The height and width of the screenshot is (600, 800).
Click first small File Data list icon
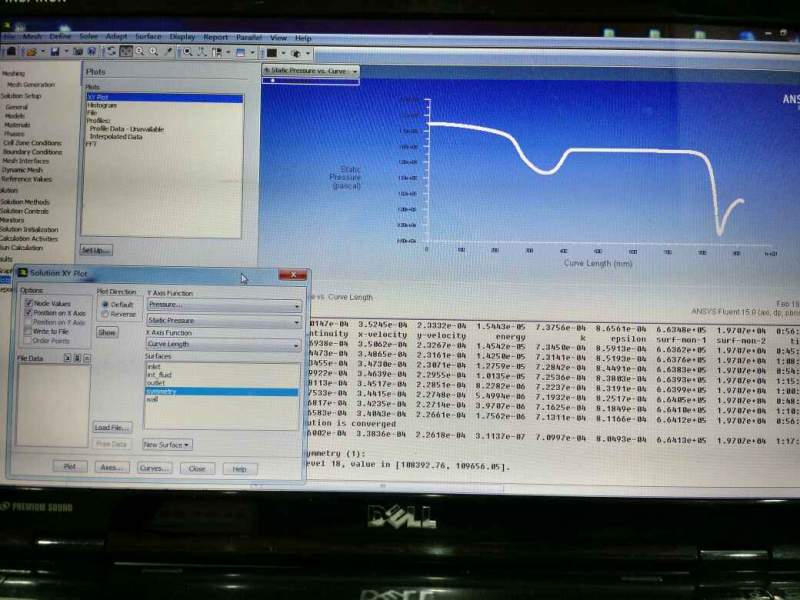[67, 358]
